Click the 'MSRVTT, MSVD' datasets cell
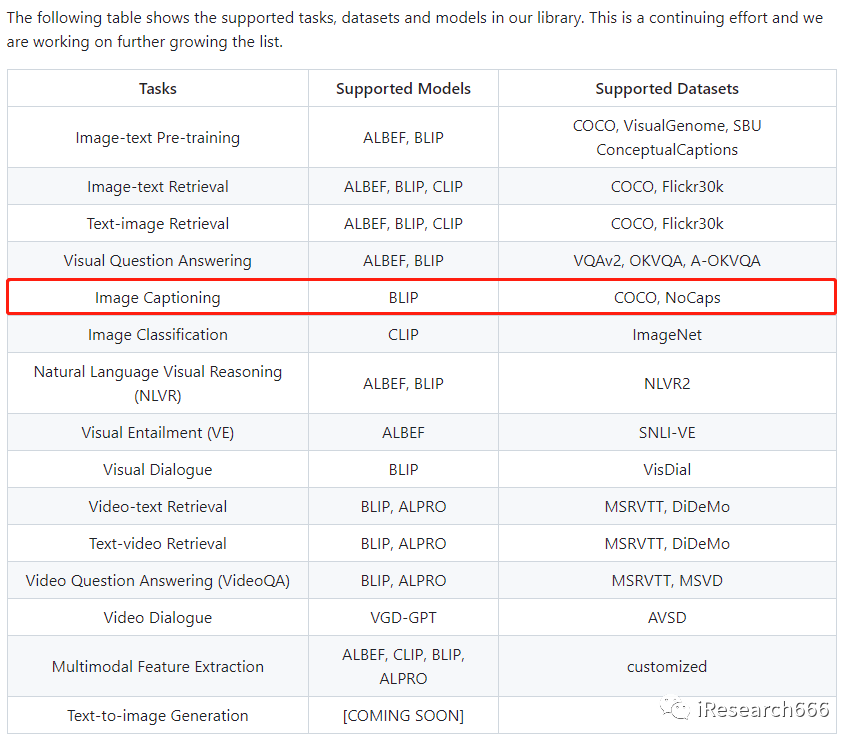 (667, 581)
